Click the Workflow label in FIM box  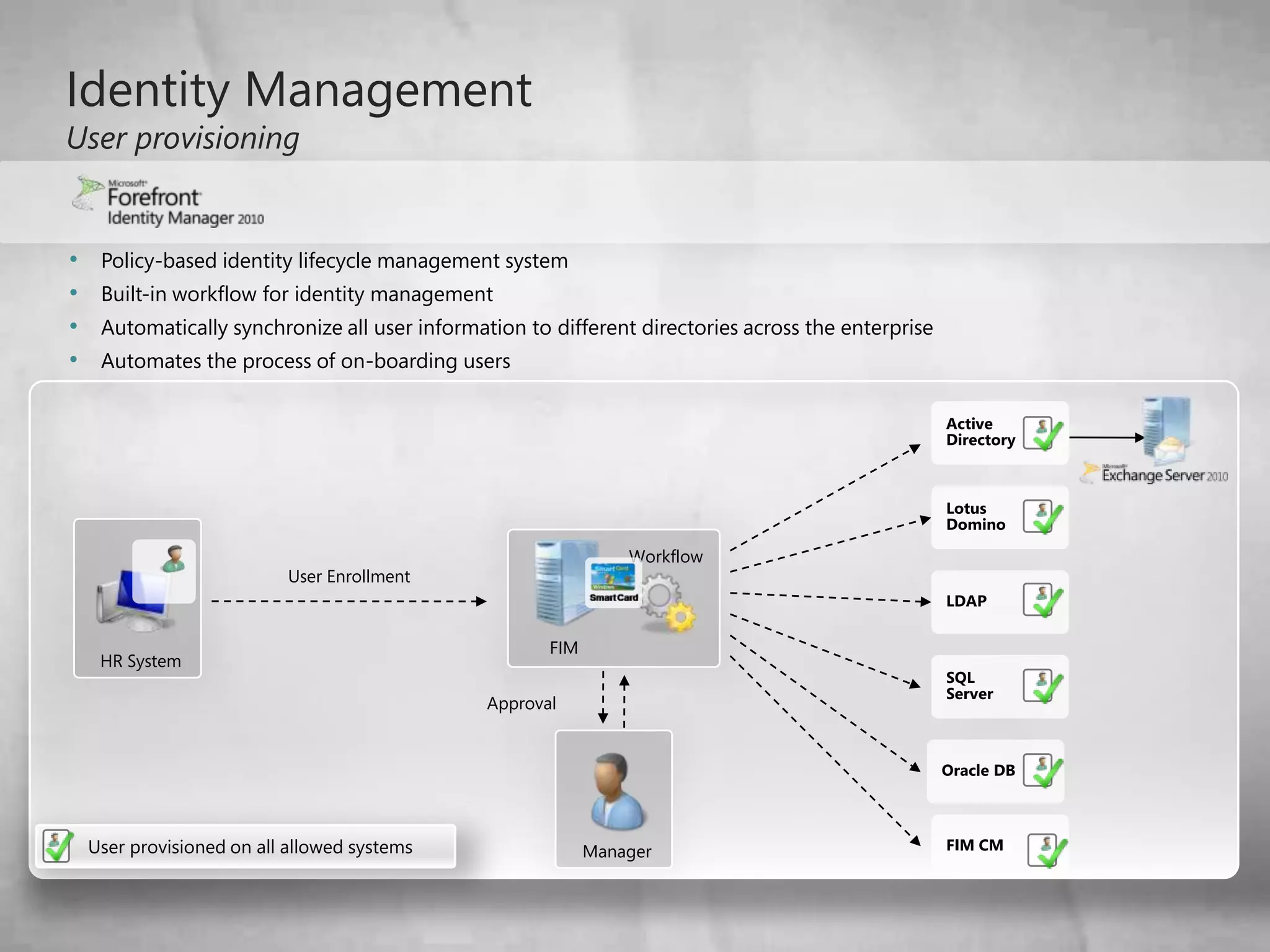tap(665, 557)
